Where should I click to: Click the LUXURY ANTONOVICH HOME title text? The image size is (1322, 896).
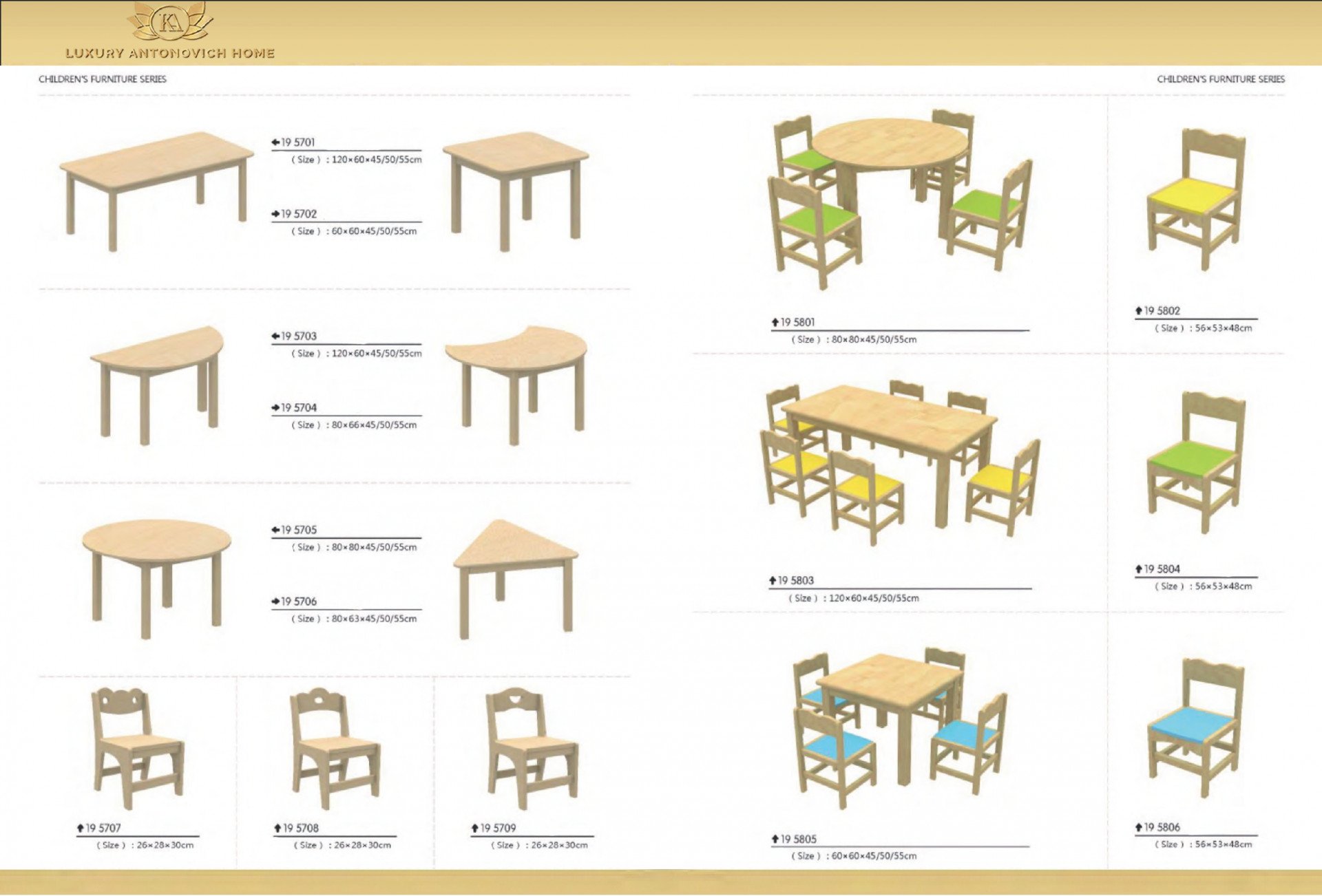click(x=170, y=53)
